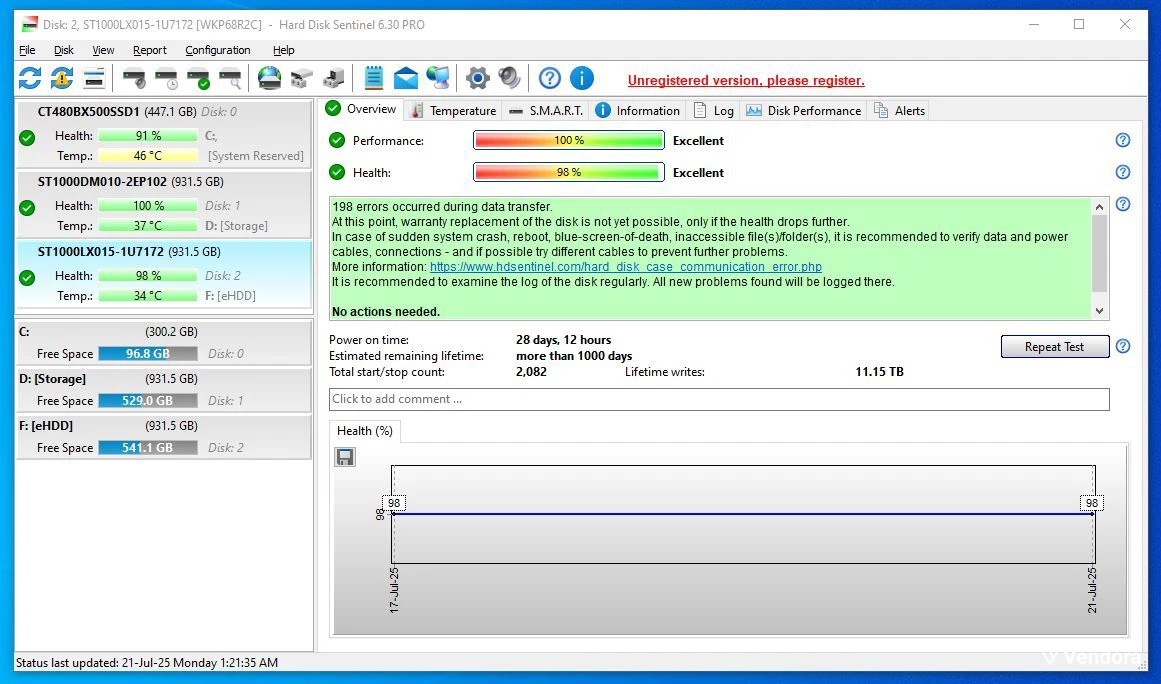Open the blue notepad report icon
The width and height of the screenshot is (1161, 684).
click(x=374, y=78)
